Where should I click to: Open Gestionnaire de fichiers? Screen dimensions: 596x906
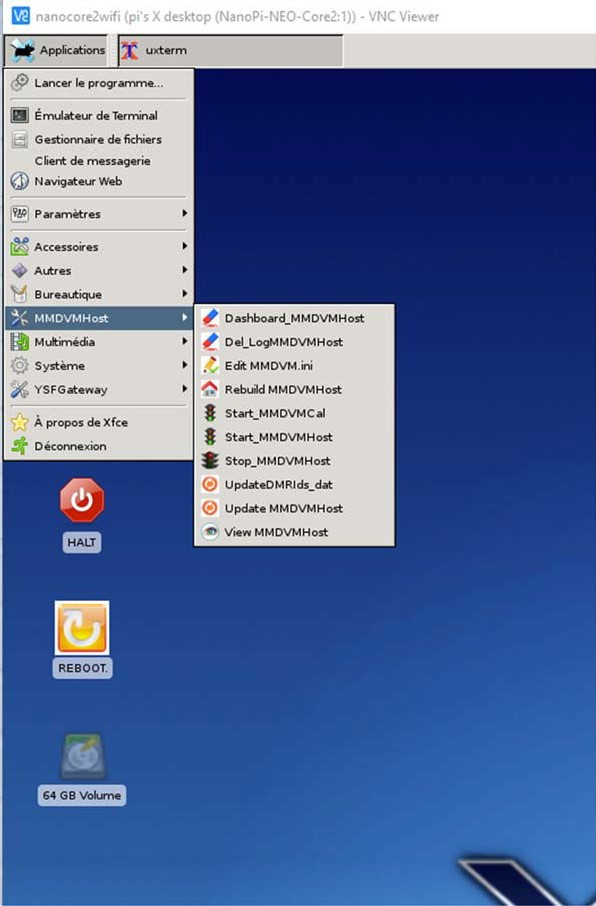click(98, 139)
